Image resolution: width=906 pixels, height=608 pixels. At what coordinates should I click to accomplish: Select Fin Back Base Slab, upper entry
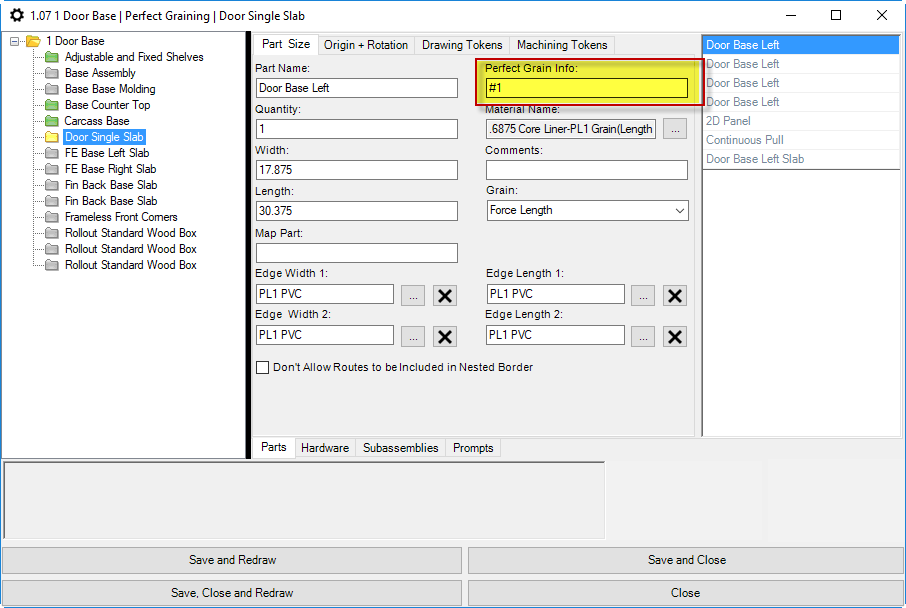(x=111, y=185)
